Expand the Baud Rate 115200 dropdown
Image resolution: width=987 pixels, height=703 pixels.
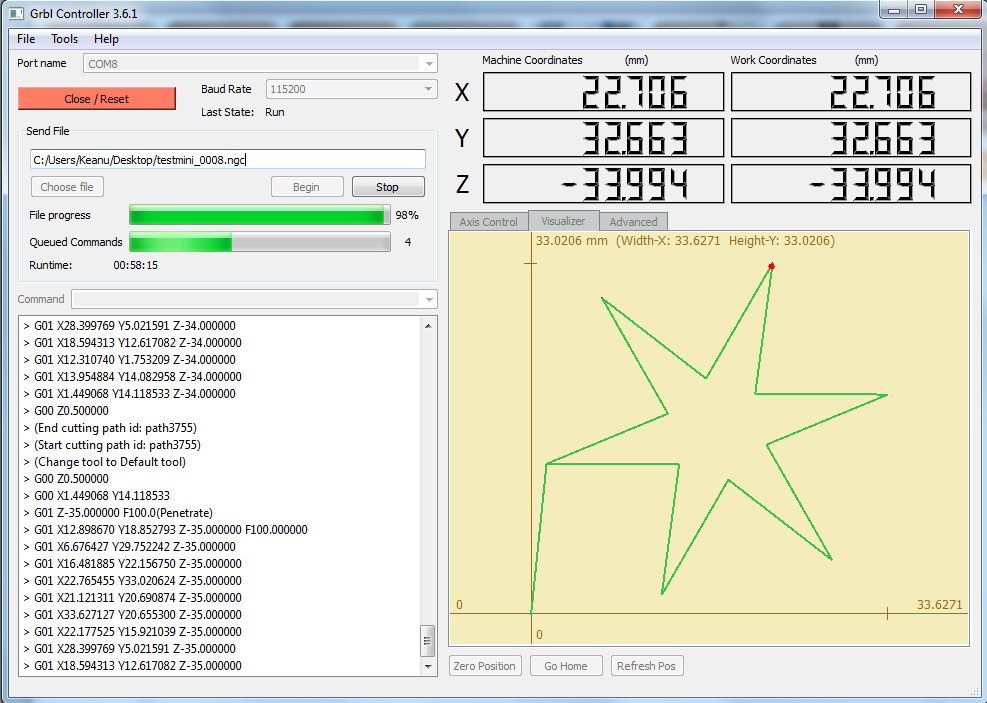click(429, 89)
